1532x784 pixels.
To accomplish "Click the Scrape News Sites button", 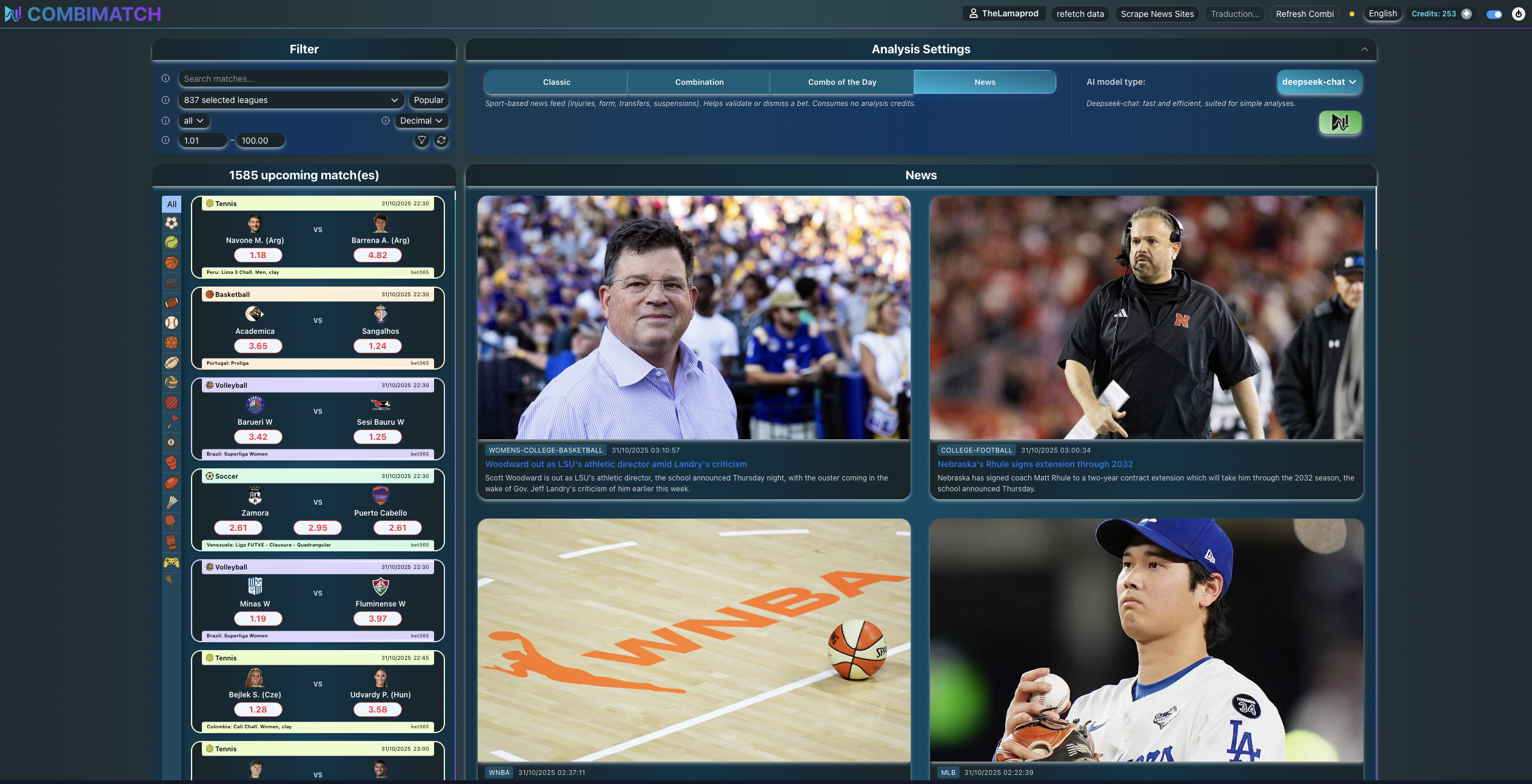I will [x=1157, y=14].
